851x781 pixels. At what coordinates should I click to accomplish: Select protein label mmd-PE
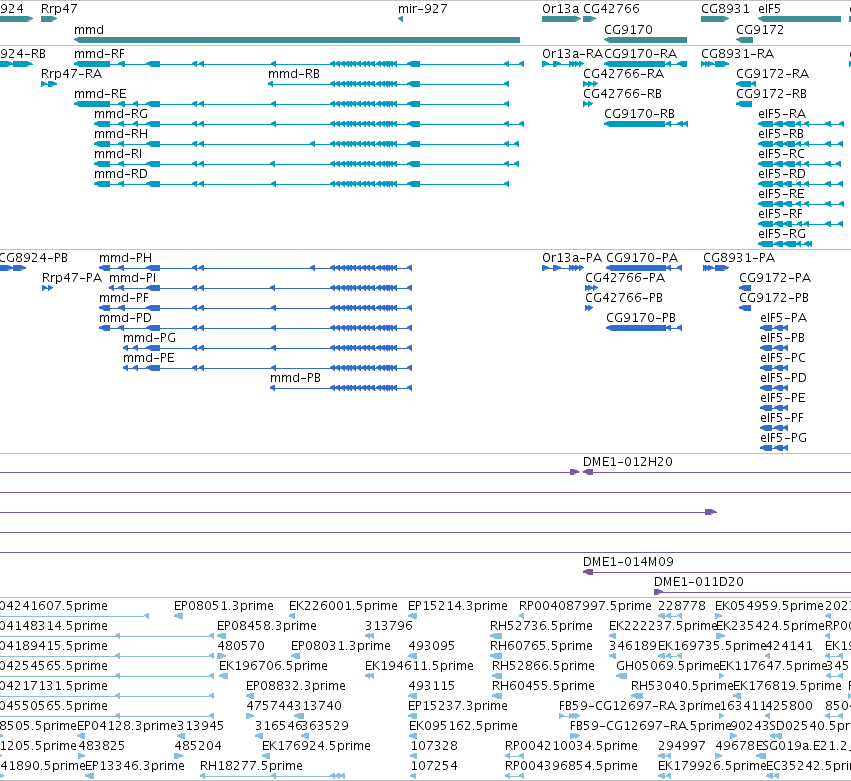click(x=149, y=358)
